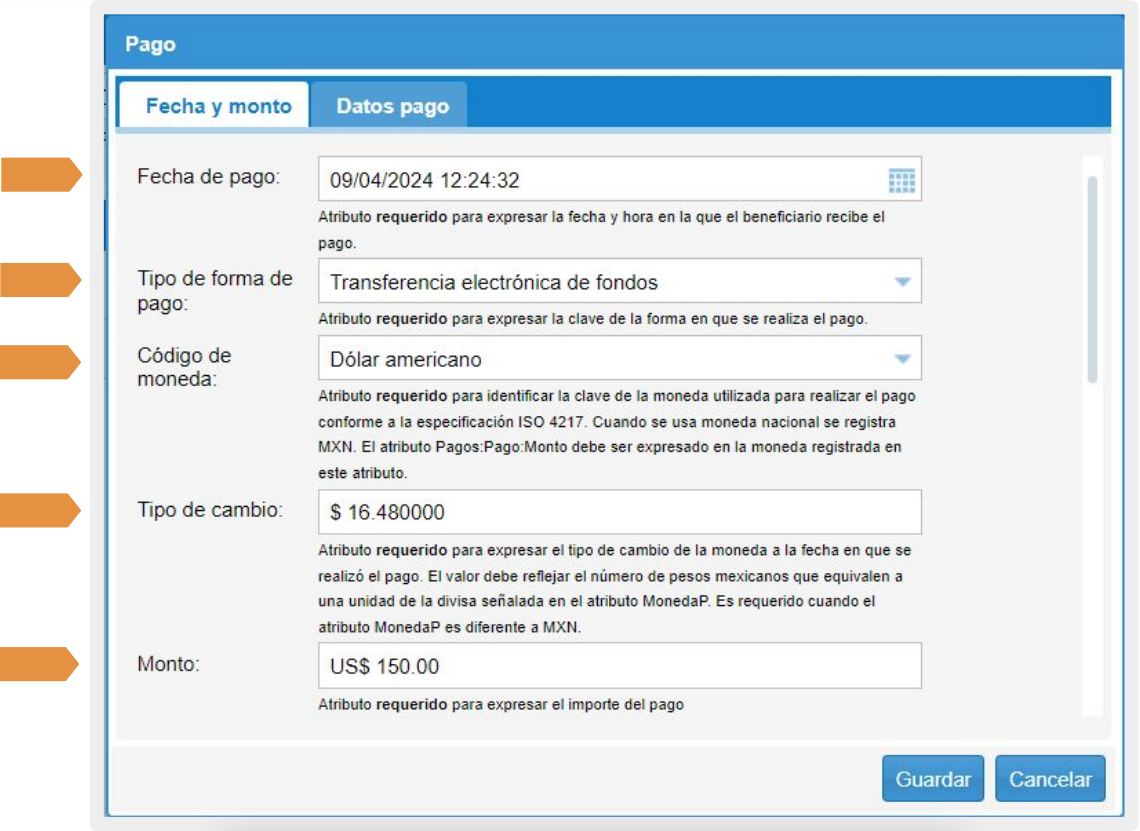Cancel the payment dialog with Cancelar
This screenshot has width=1140, height=831.
point(1049,780)
